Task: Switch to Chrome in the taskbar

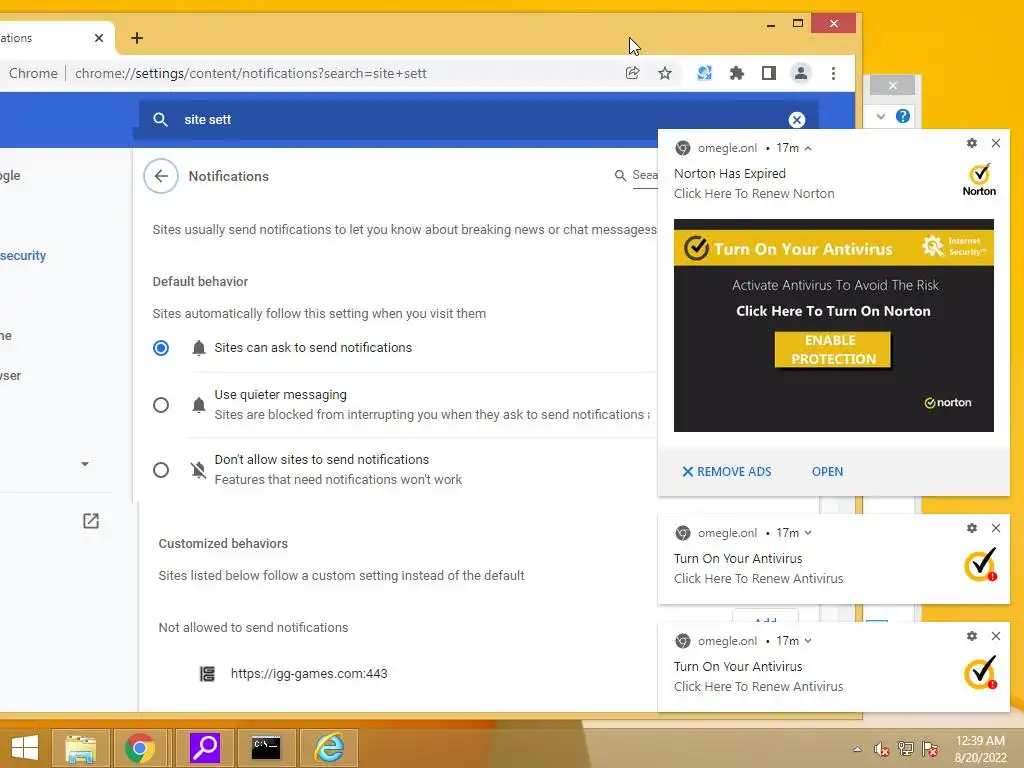Action: tap(140, 748)
